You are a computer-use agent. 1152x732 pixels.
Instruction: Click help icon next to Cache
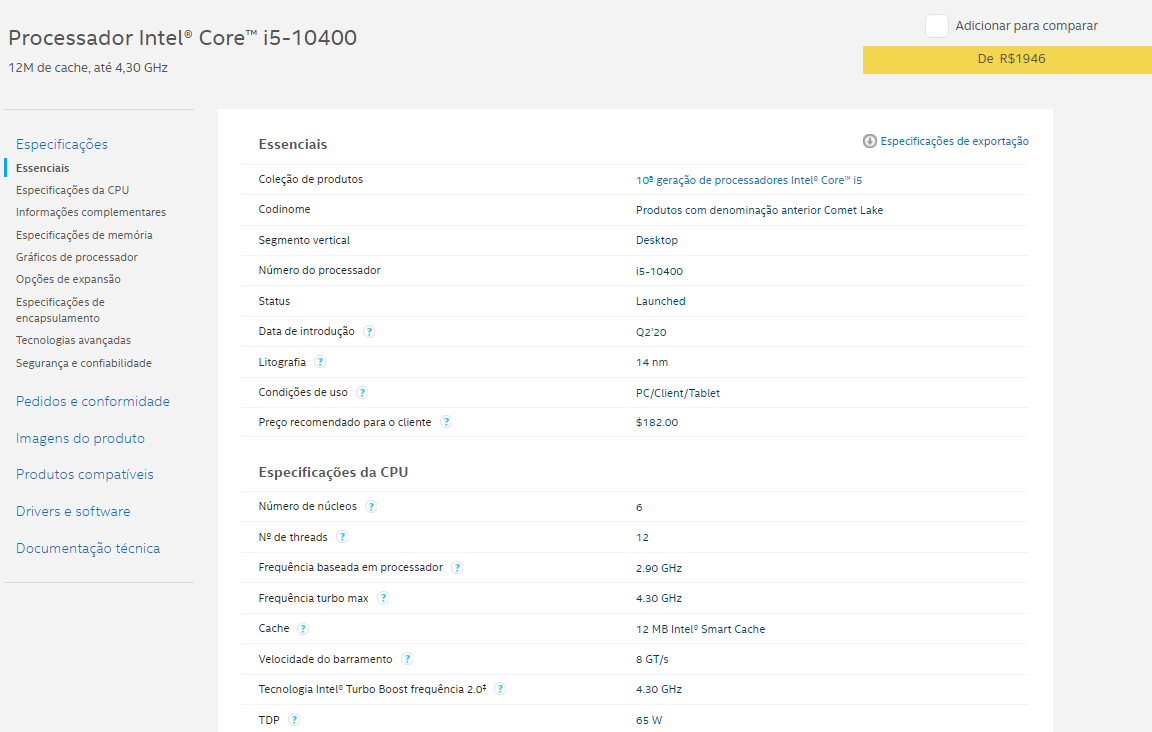303,628
